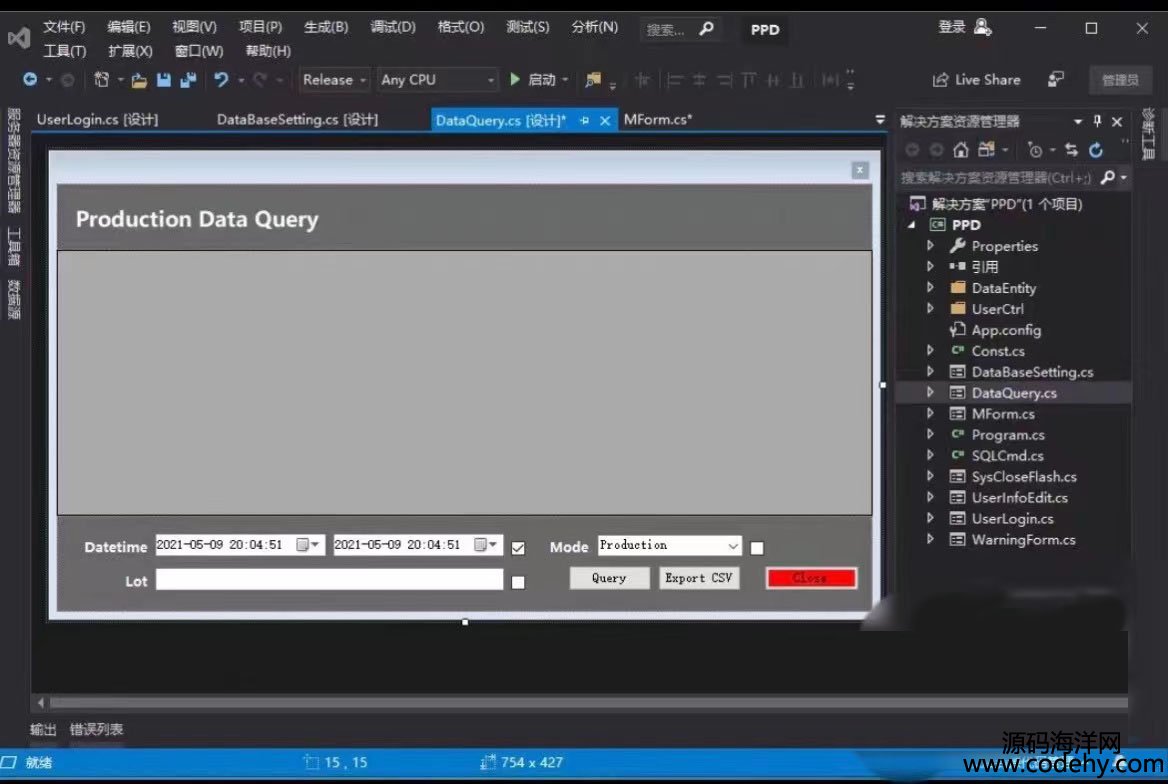
Task: Collapse the PPD project node
Action: (912, 224)
